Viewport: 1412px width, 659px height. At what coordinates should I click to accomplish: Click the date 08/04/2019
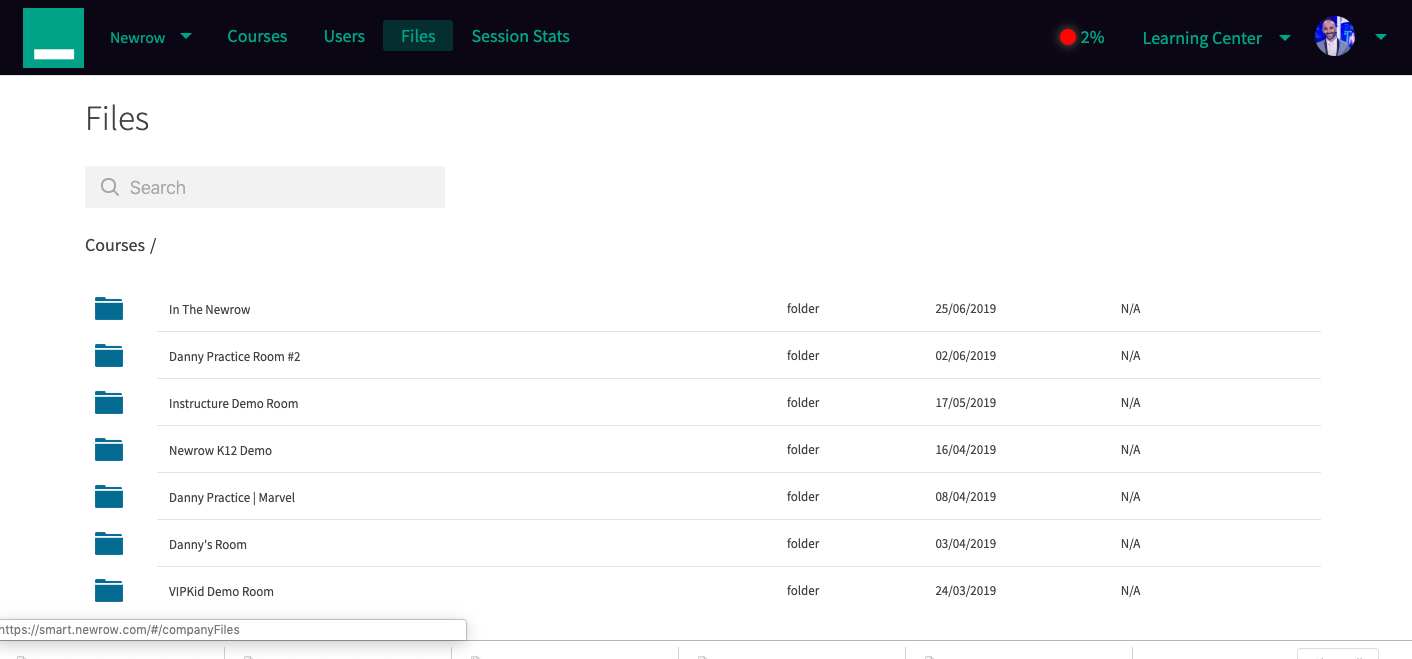[x=966, y=497]
